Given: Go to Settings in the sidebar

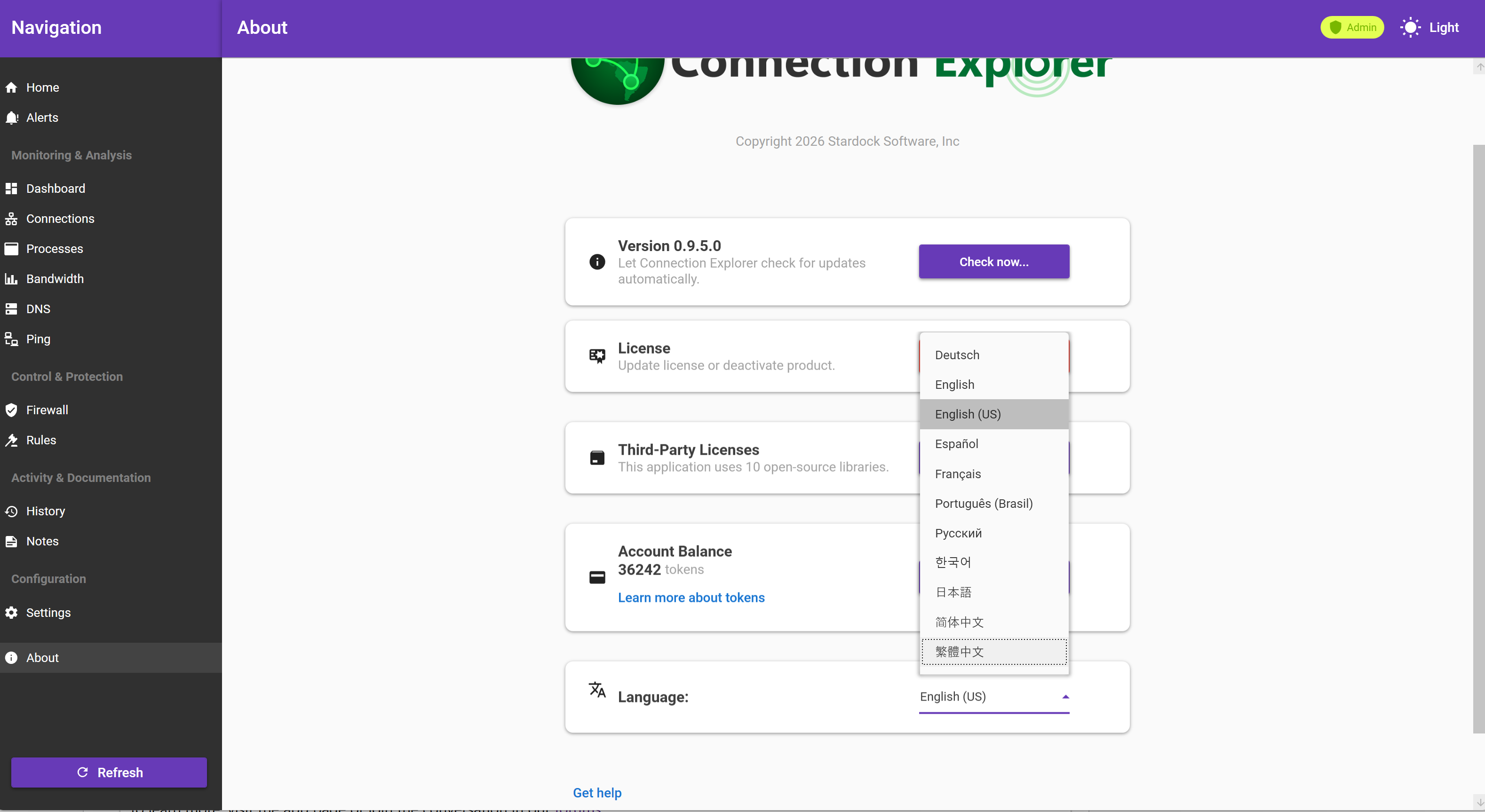Looking at the screenshot, I should (48, 613).
